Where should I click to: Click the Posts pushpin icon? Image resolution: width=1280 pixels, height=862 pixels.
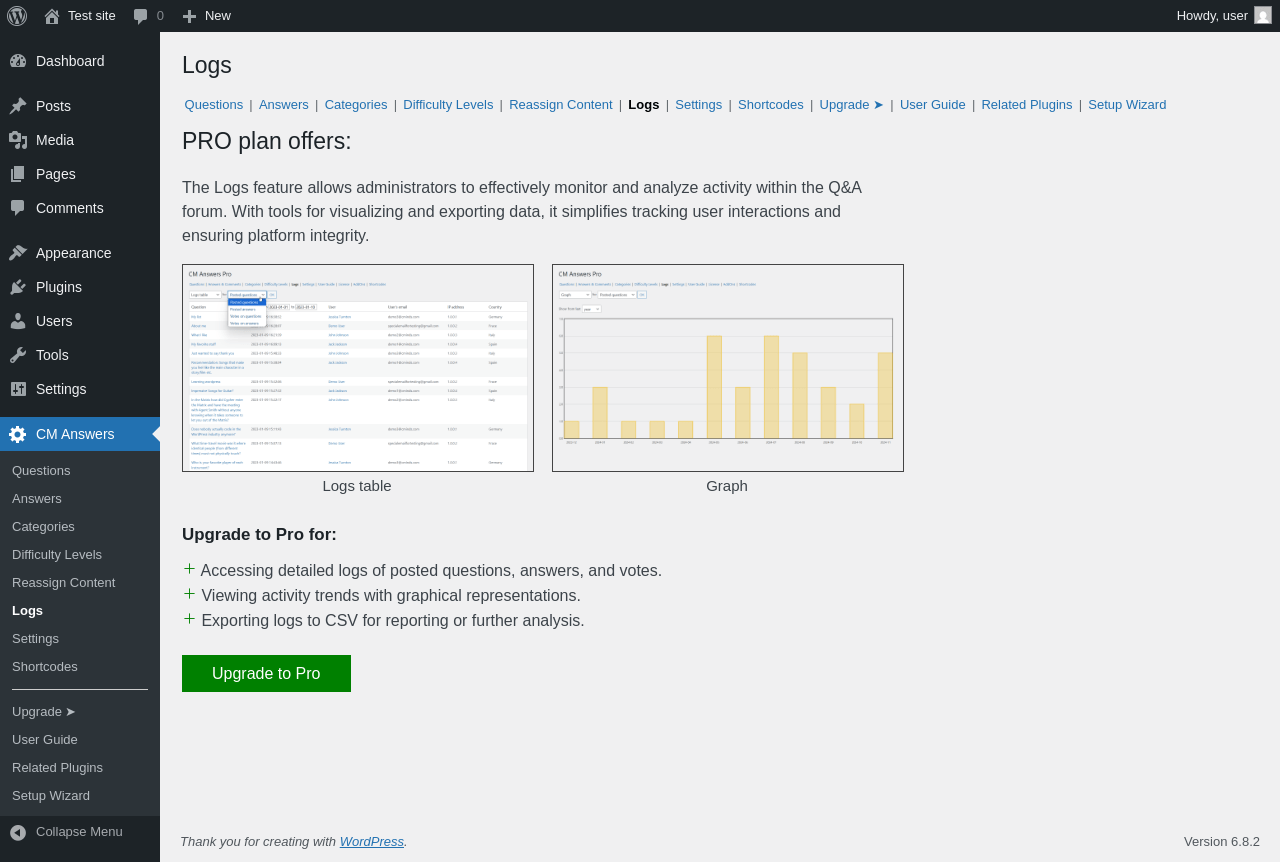point(18,106)
